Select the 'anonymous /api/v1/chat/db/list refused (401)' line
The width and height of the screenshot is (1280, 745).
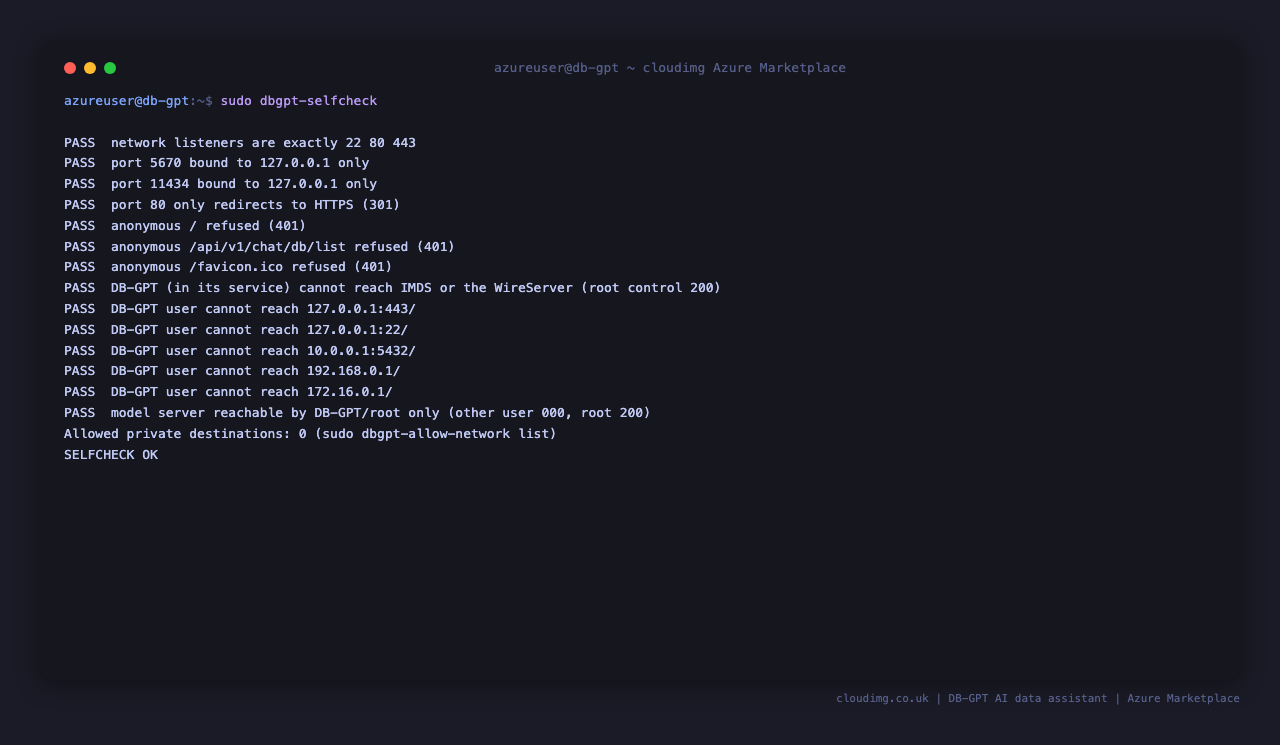click(x=260, y=247)
